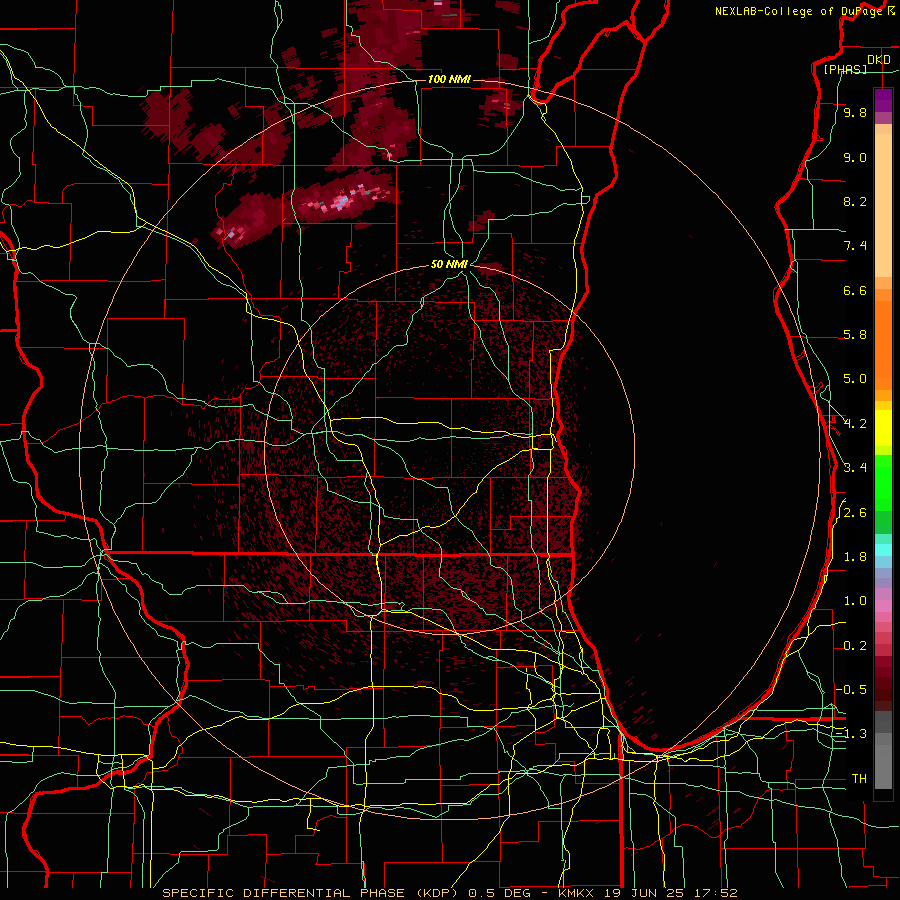This screenshot has height=900, width=900.
Task: Click the 50 NMI range ring label
Action: 449,264
